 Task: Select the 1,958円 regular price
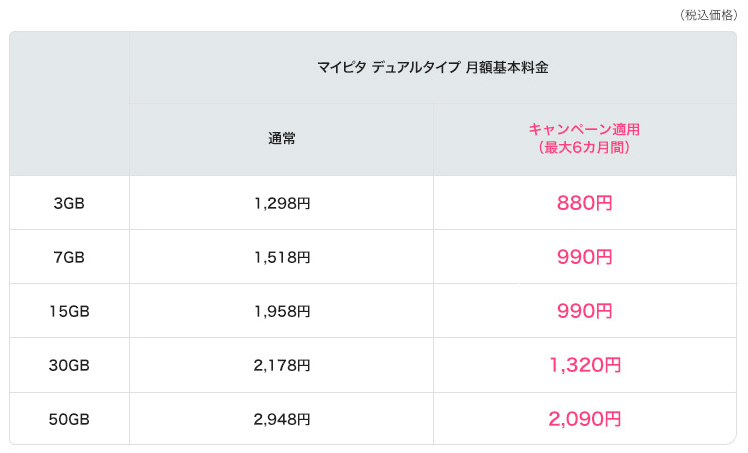282,311
